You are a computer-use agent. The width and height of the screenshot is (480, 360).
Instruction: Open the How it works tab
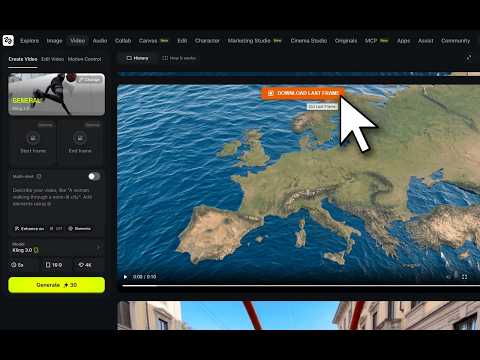(179, 58)
